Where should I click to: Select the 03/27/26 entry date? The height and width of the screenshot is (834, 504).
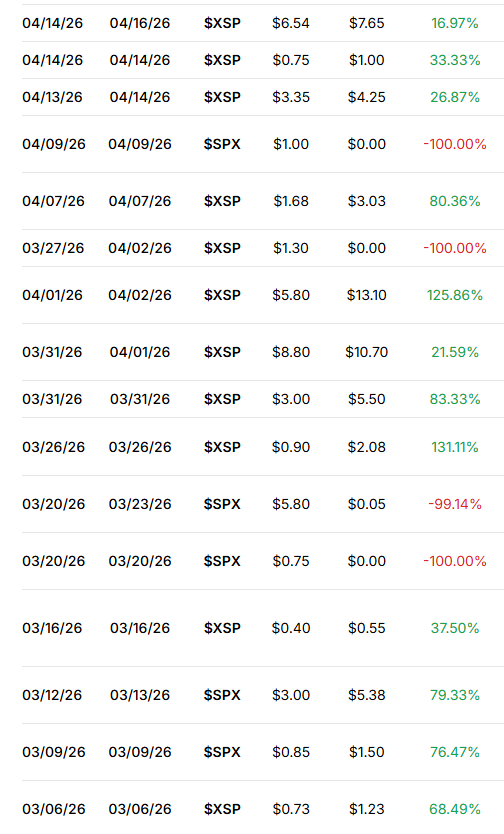53,248
